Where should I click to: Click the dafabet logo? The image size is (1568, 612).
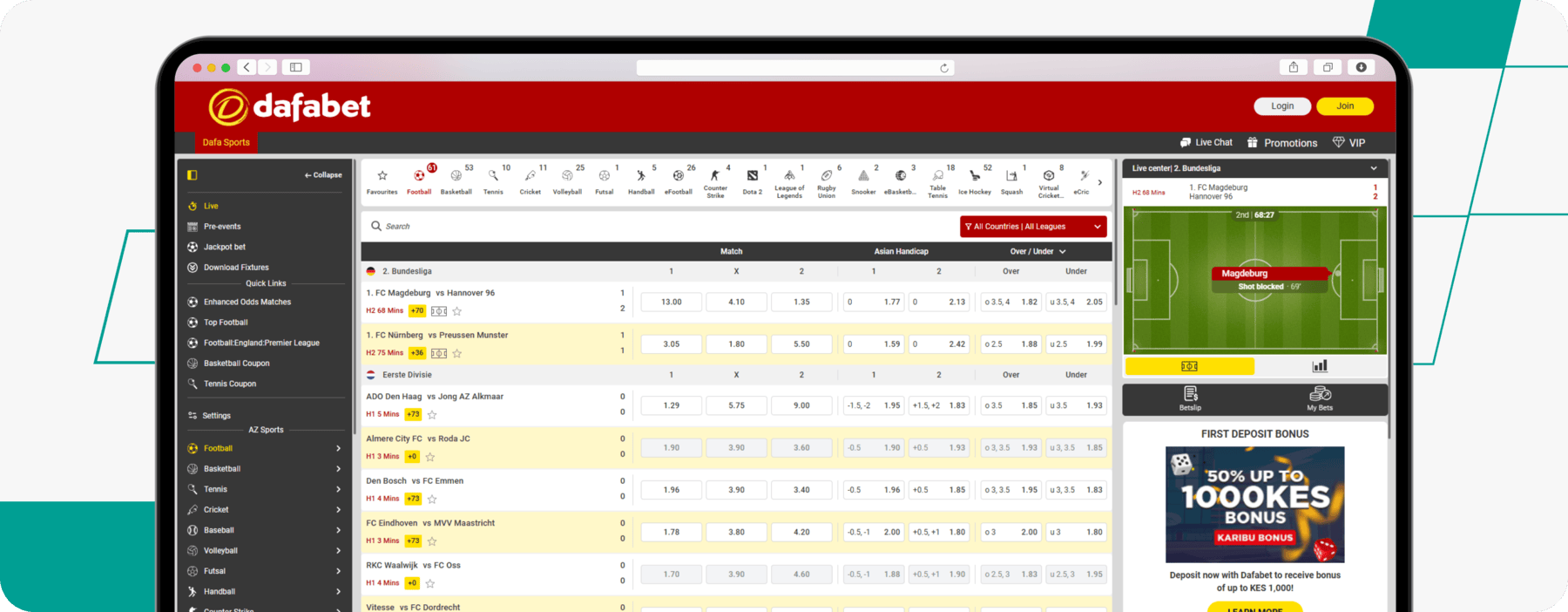[x=289, y=106]
